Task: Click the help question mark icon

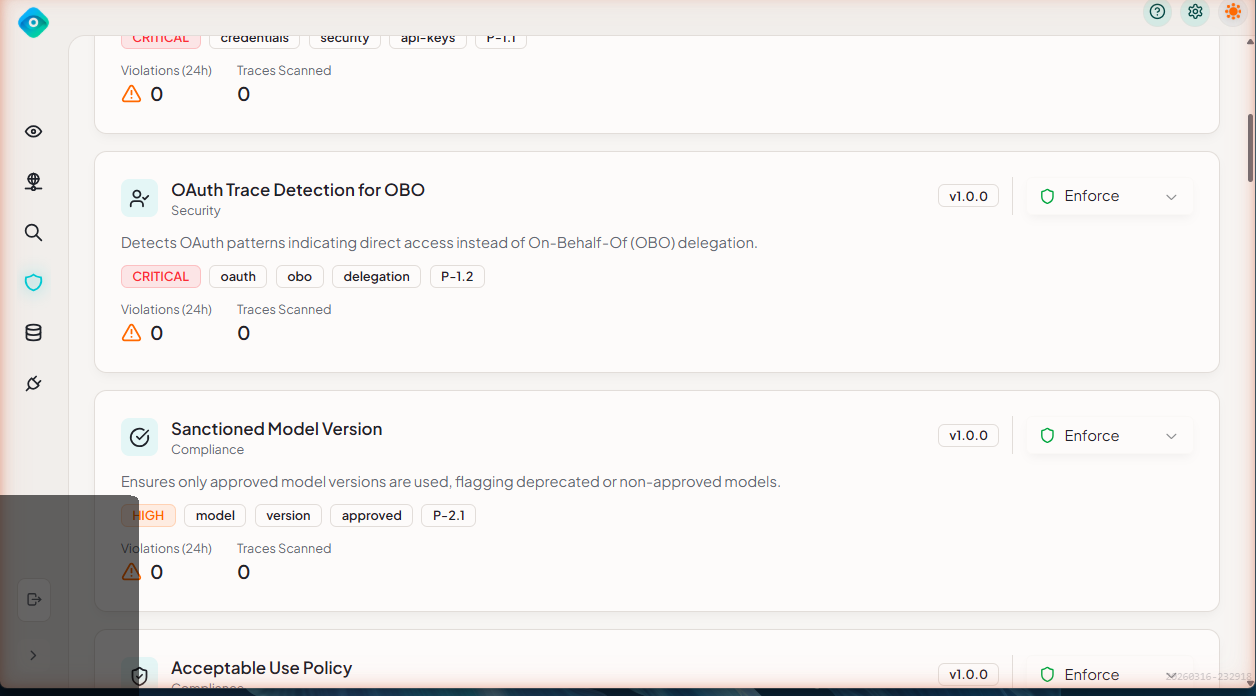Action: coord(1157,12)
